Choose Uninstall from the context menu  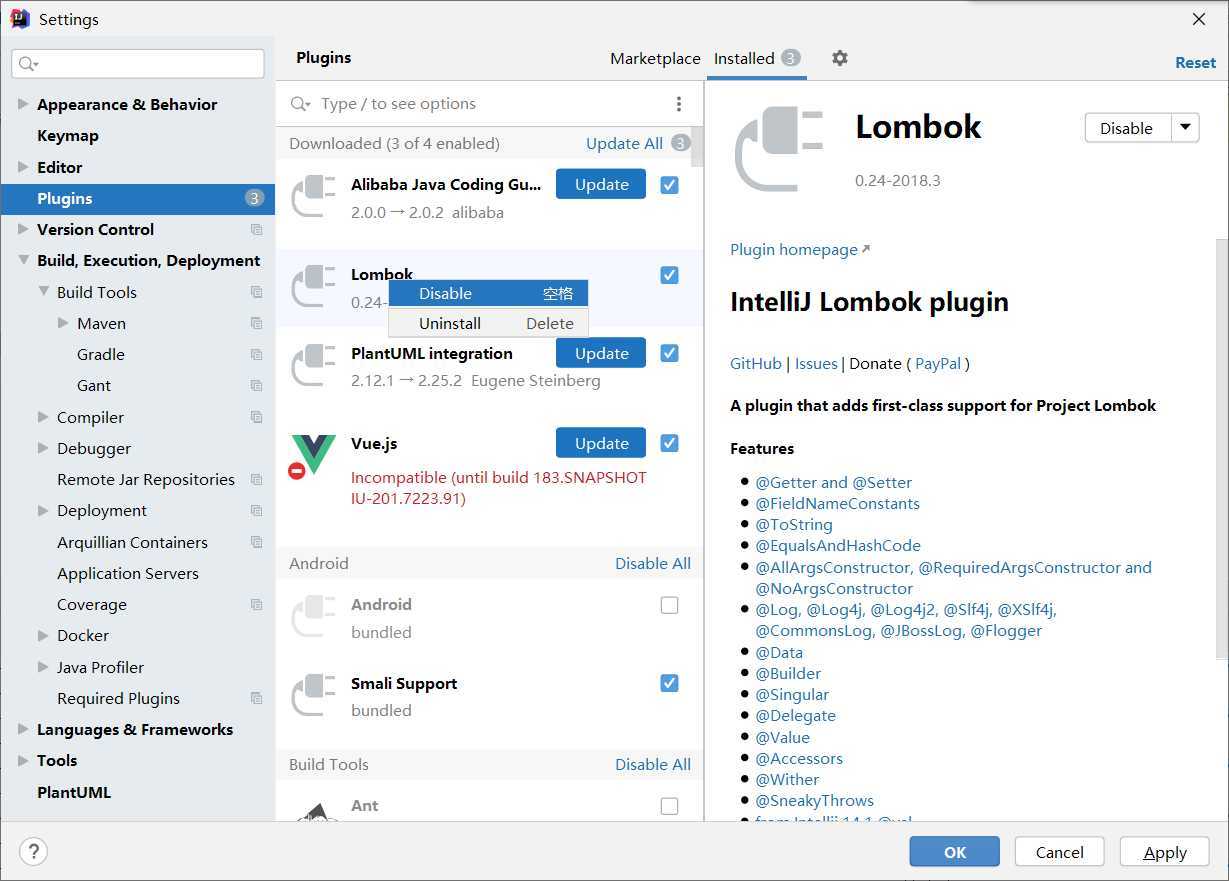(450, 323)
